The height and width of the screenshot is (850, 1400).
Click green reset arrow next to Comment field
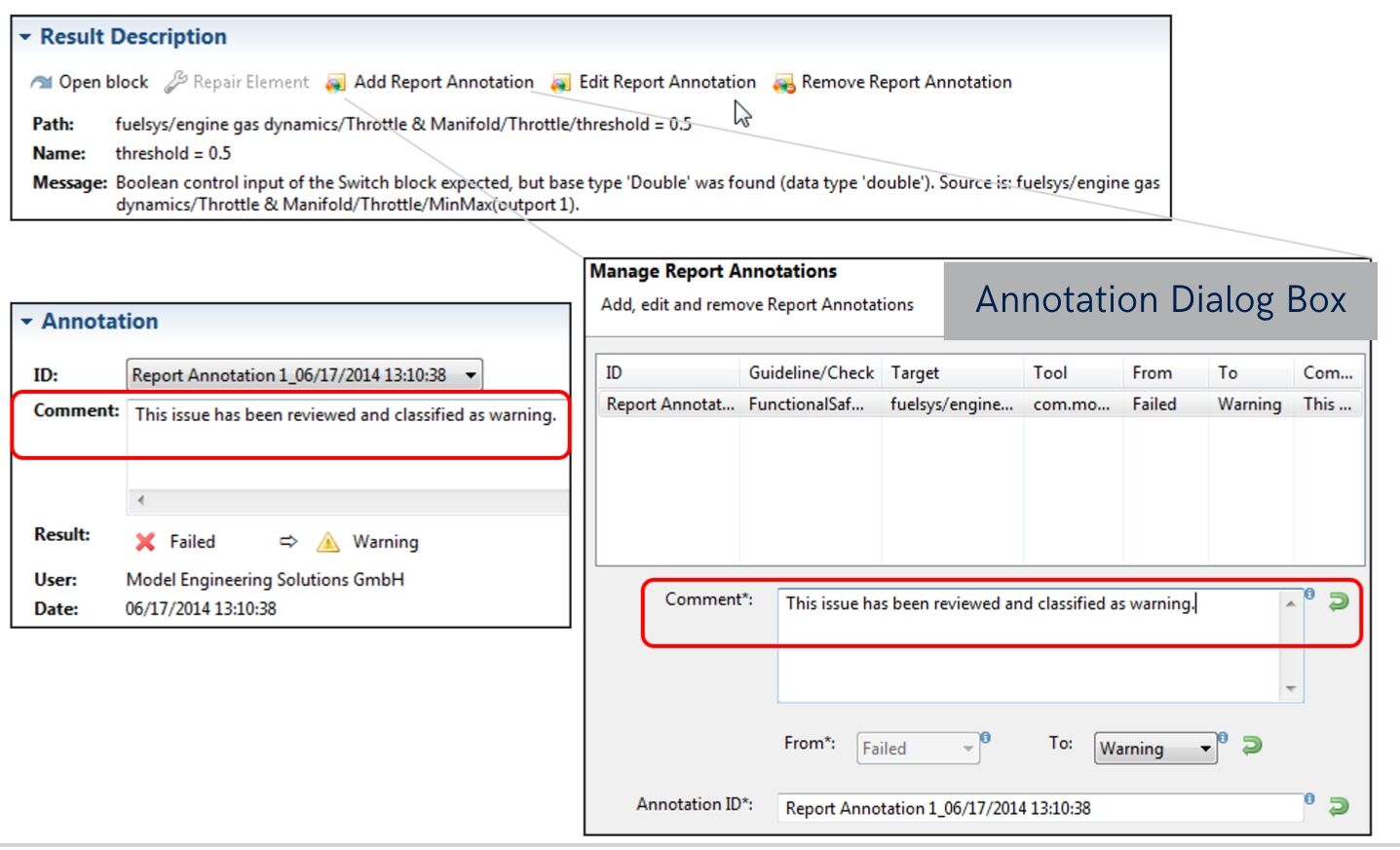click(x=1339, y=601)
